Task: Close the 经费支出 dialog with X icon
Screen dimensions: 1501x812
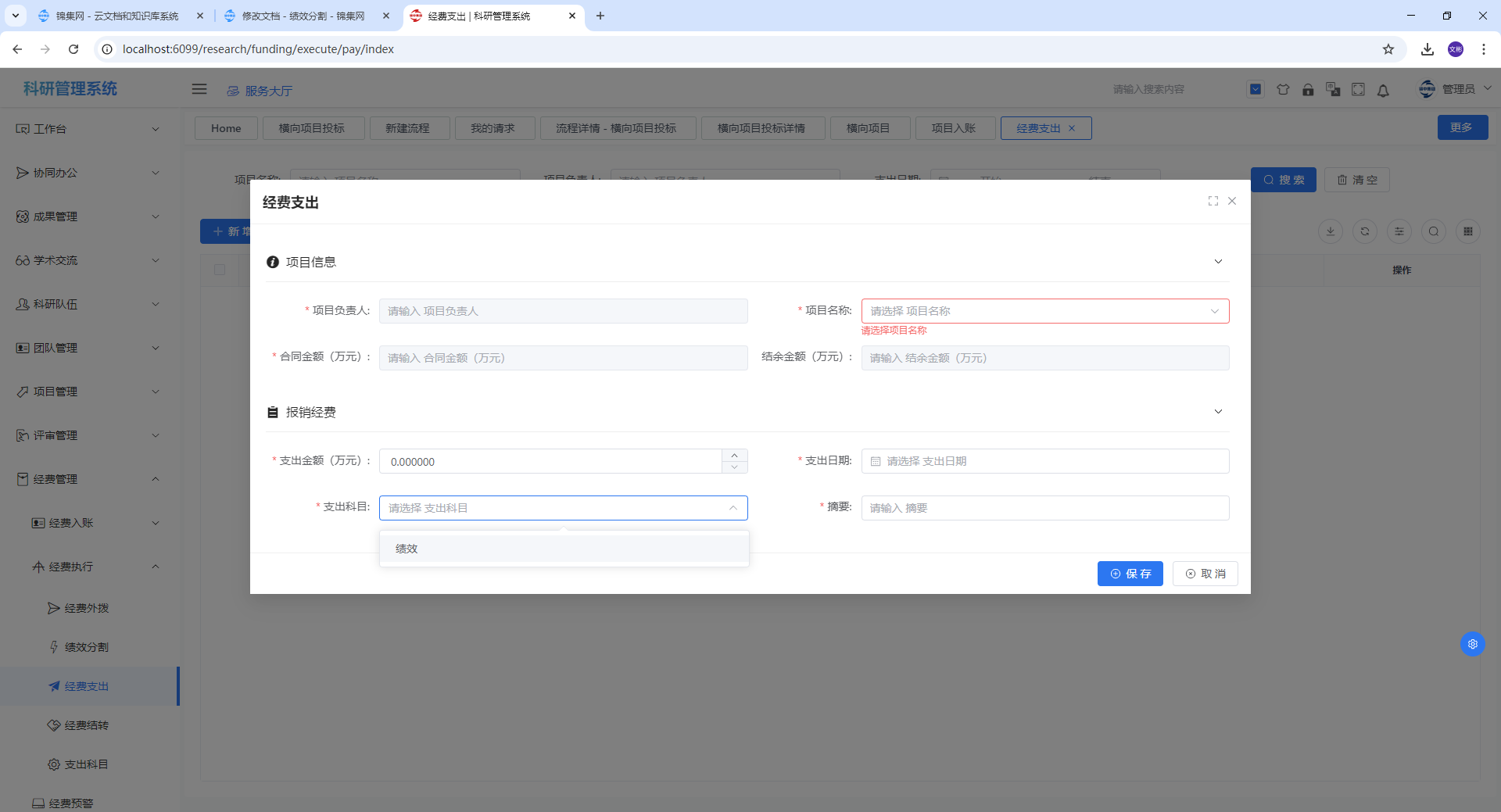Action: click(1232, 201)
